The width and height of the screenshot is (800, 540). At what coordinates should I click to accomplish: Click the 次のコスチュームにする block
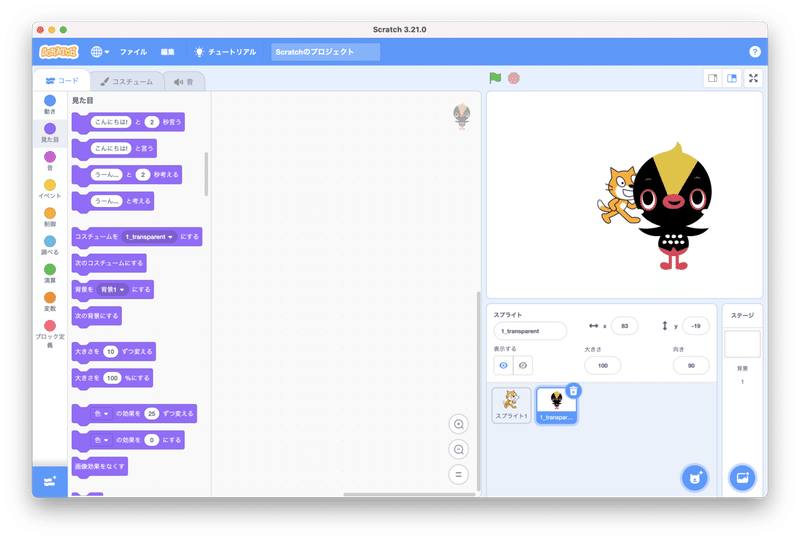coord(109,264)
